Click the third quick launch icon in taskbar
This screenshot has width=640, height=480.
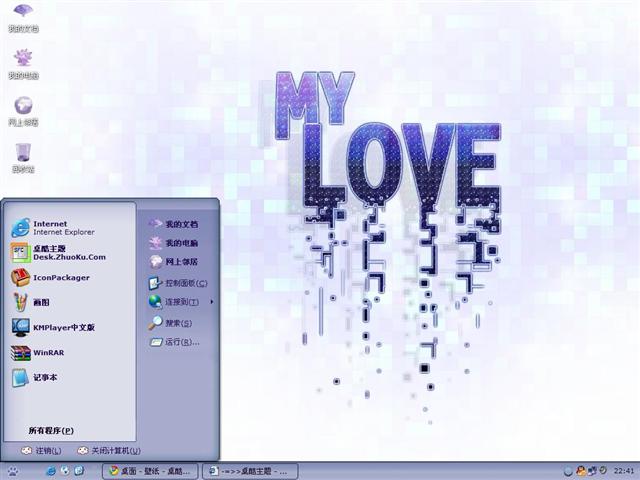(79, 471)
